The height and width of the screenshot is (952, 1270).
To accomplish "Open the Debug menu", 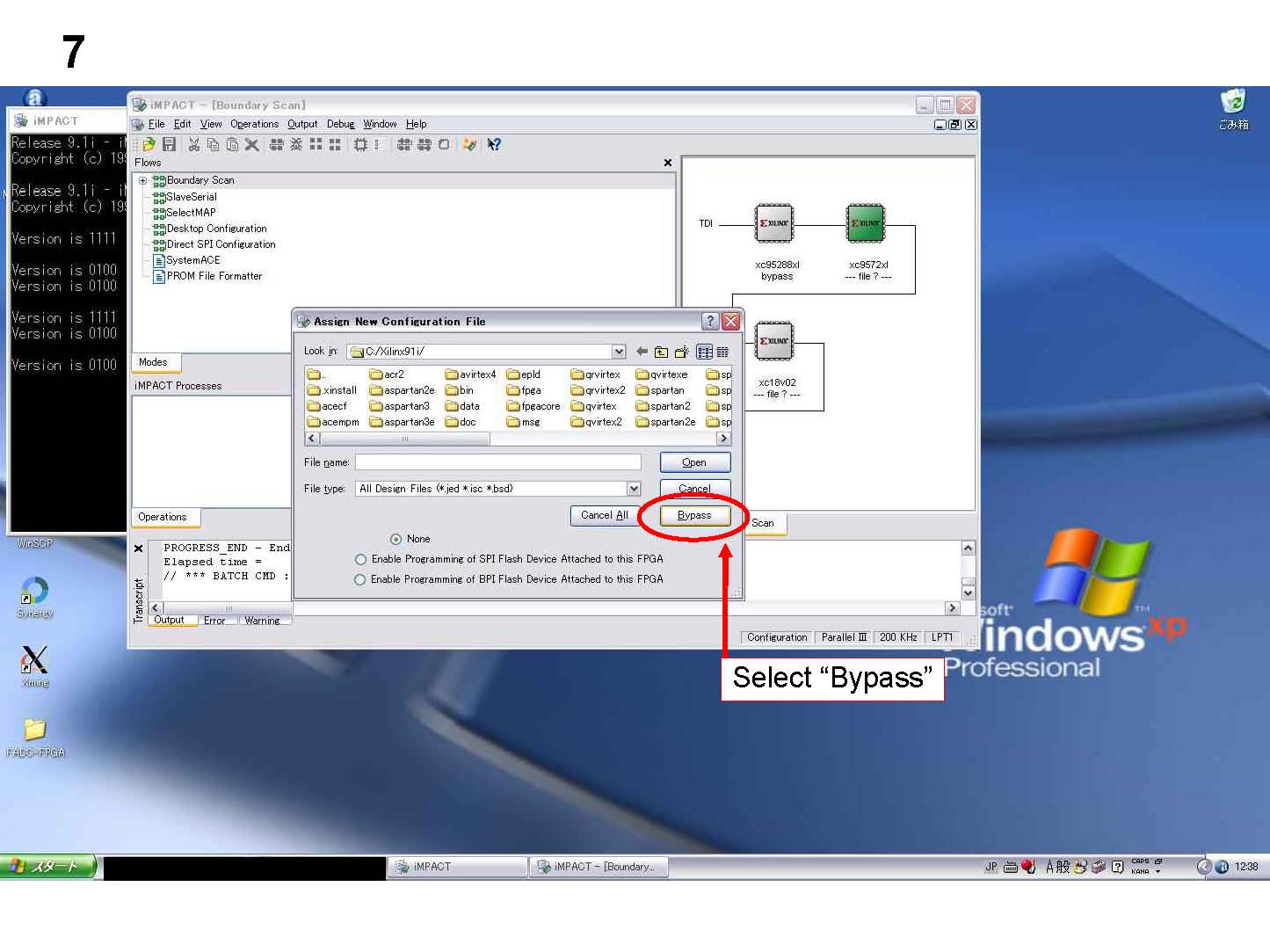I will pos(340,124).
